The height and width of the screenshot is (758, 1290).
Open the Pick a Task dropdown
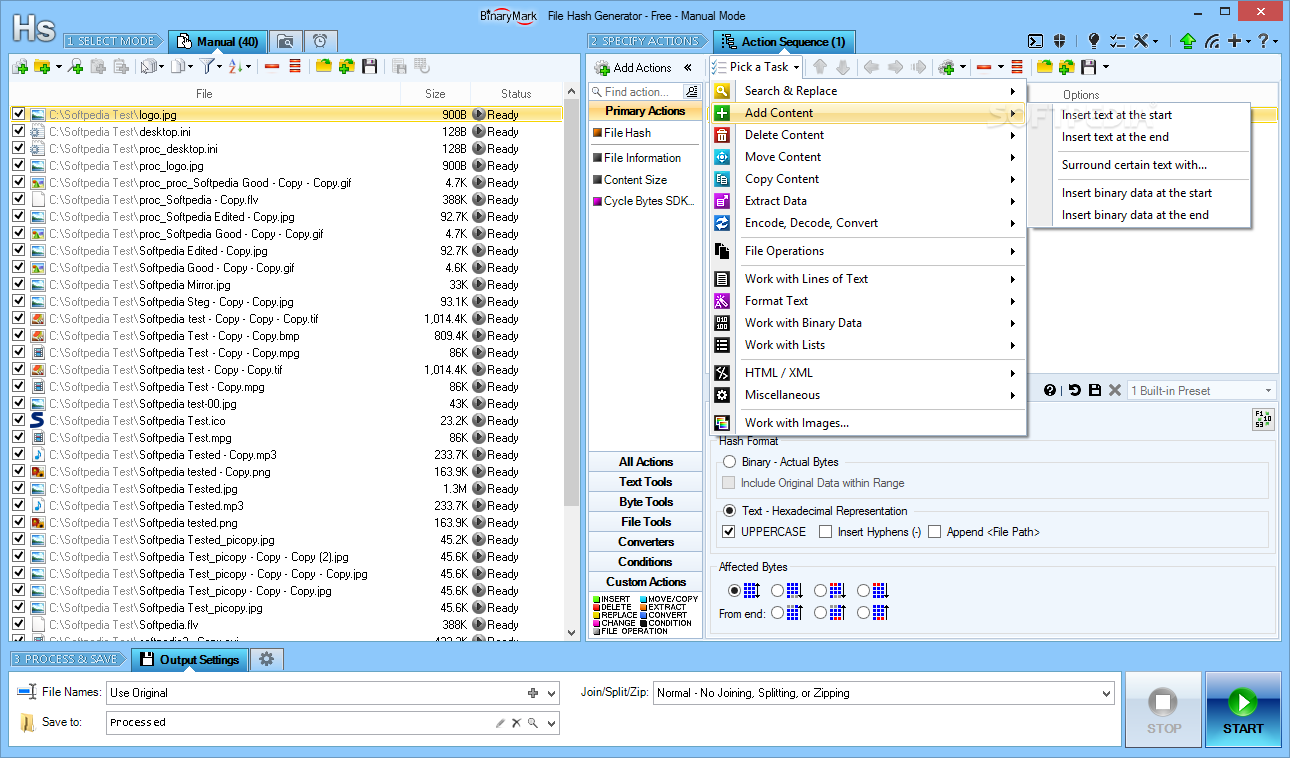pyautogui.click(x=756, y=67)
